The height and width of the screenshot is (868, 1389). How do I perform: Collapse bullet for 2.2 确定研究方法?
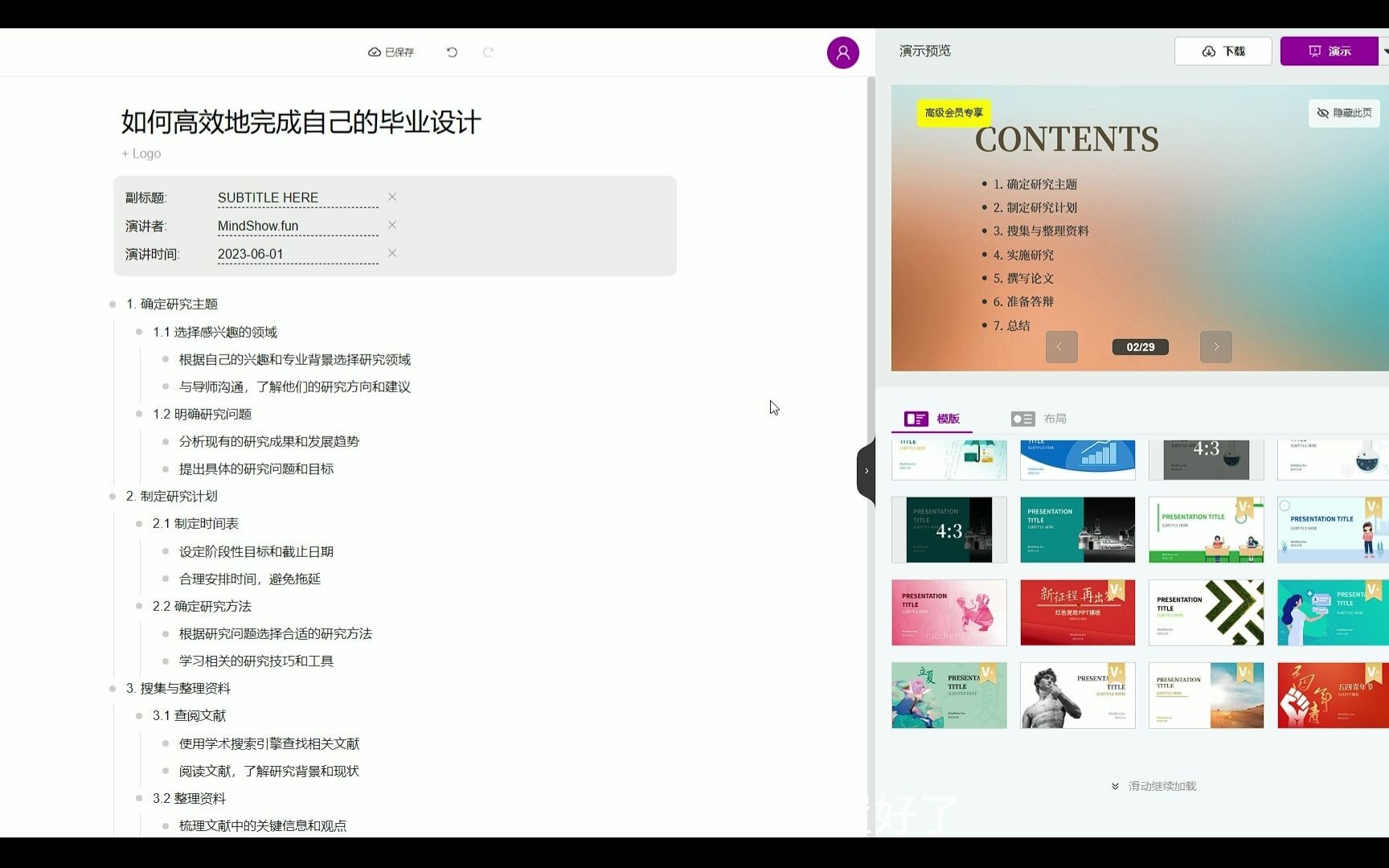pos(139,606)
